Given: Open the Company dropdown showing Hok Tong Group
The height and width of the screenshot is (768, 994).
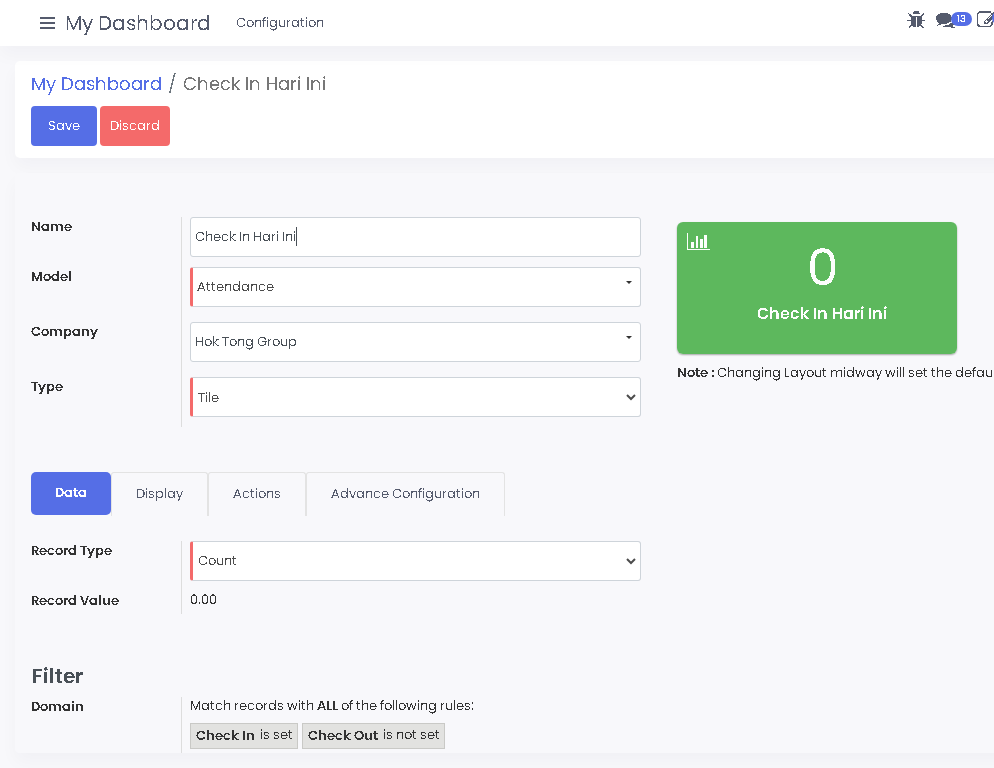Looking at the screenshot, I should [415, 341].
